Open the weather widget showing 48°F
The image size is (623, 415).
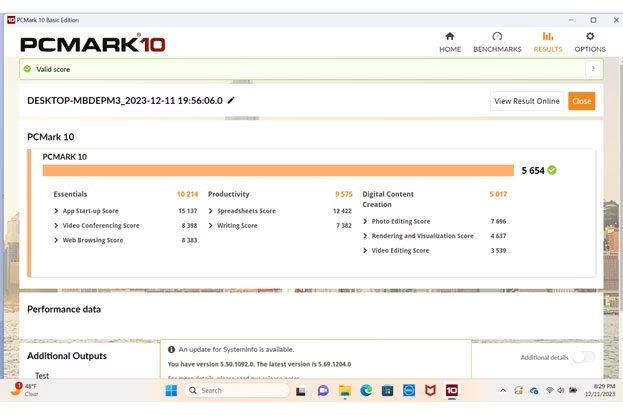point(25,390)
